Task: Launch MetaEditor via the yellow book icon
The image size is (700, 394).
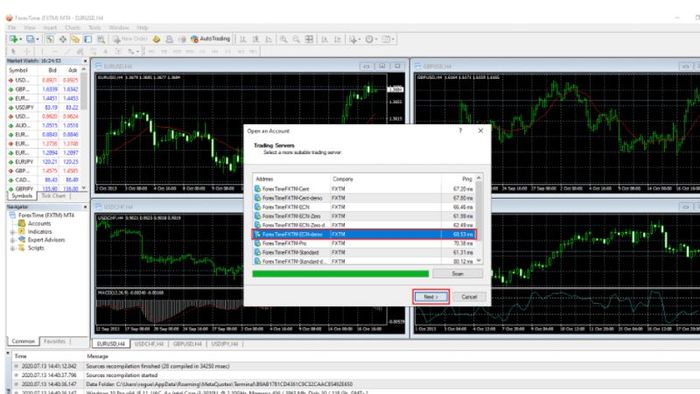Action: click(156, 39)
